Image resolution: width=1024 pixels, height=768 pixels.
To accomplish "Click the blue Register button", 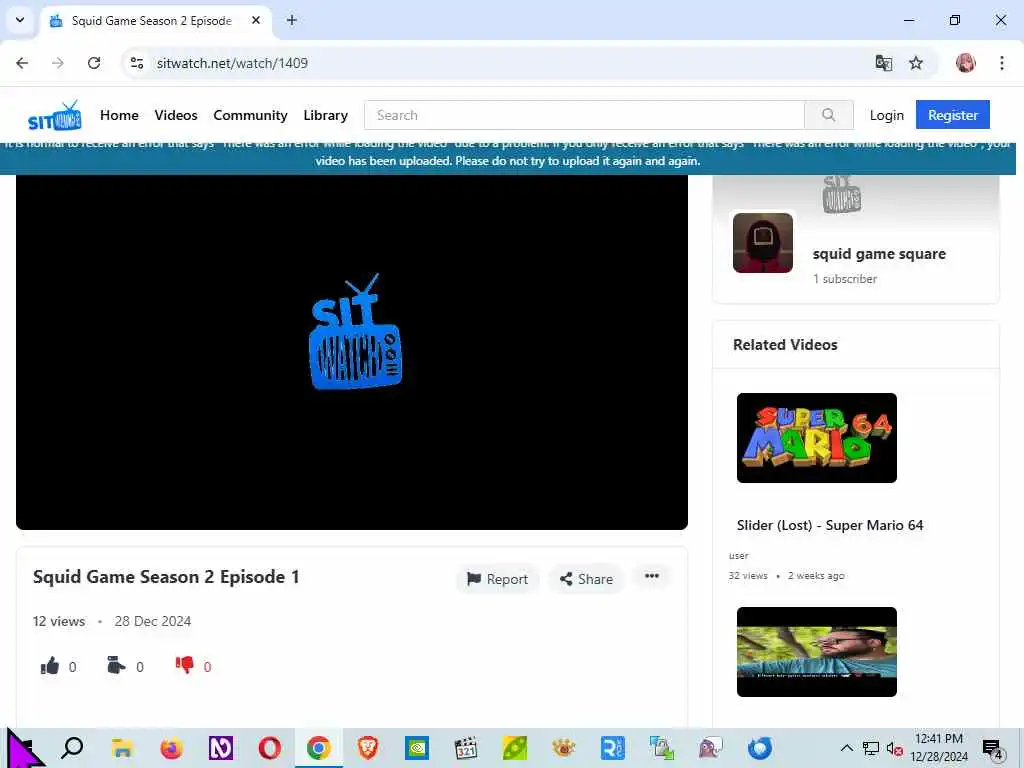I will tap(953, 115).
